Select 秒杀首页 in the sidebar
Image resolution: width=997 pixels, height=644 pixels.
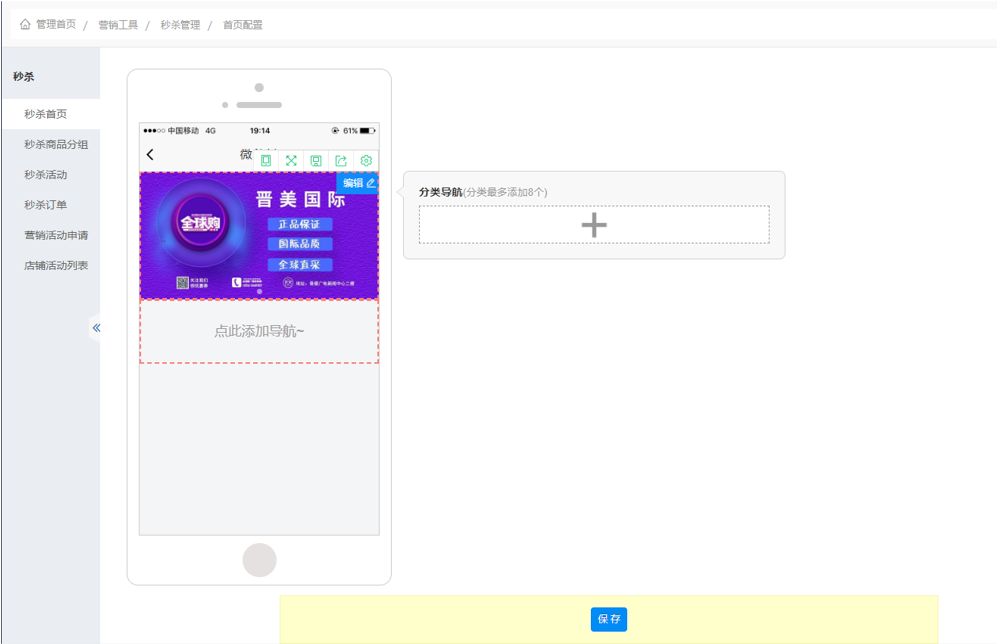pyautogui.click(x=46, y=114)
